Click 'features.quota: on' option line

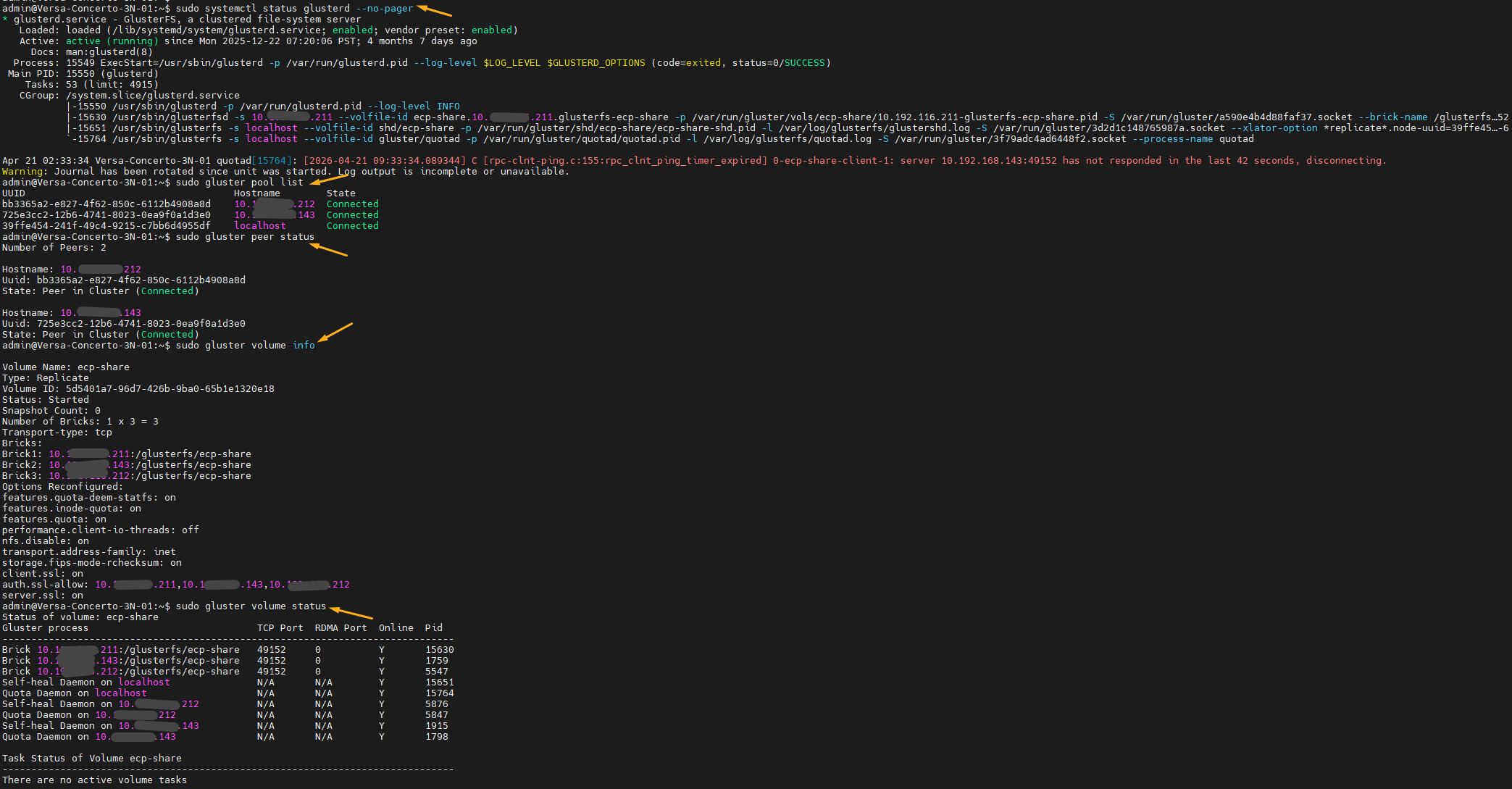point(54,519)
